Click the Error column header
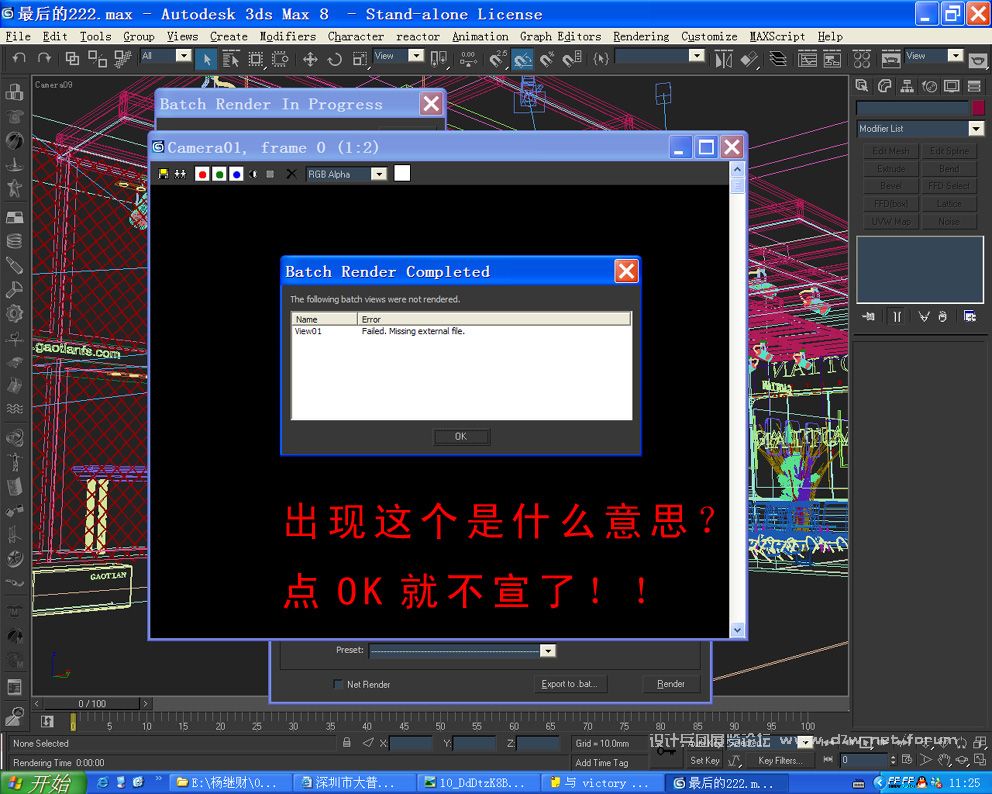992x794 pixels. [x=494, y=319]
